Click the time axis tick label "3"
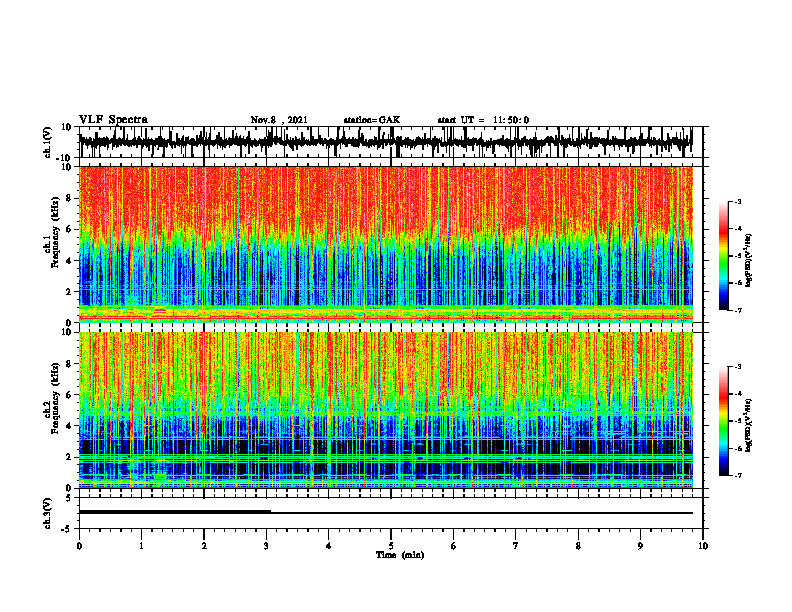Viewport: 792px width, 612px height. pos(266,546)
